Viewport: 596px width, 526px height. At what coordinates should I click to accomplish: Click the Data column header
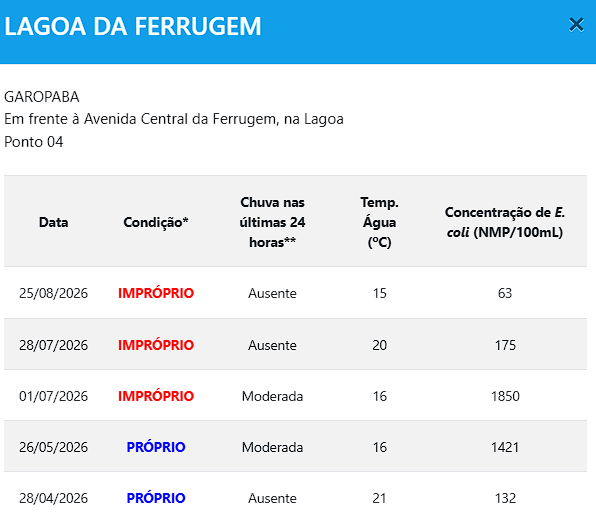pos(54,222)
